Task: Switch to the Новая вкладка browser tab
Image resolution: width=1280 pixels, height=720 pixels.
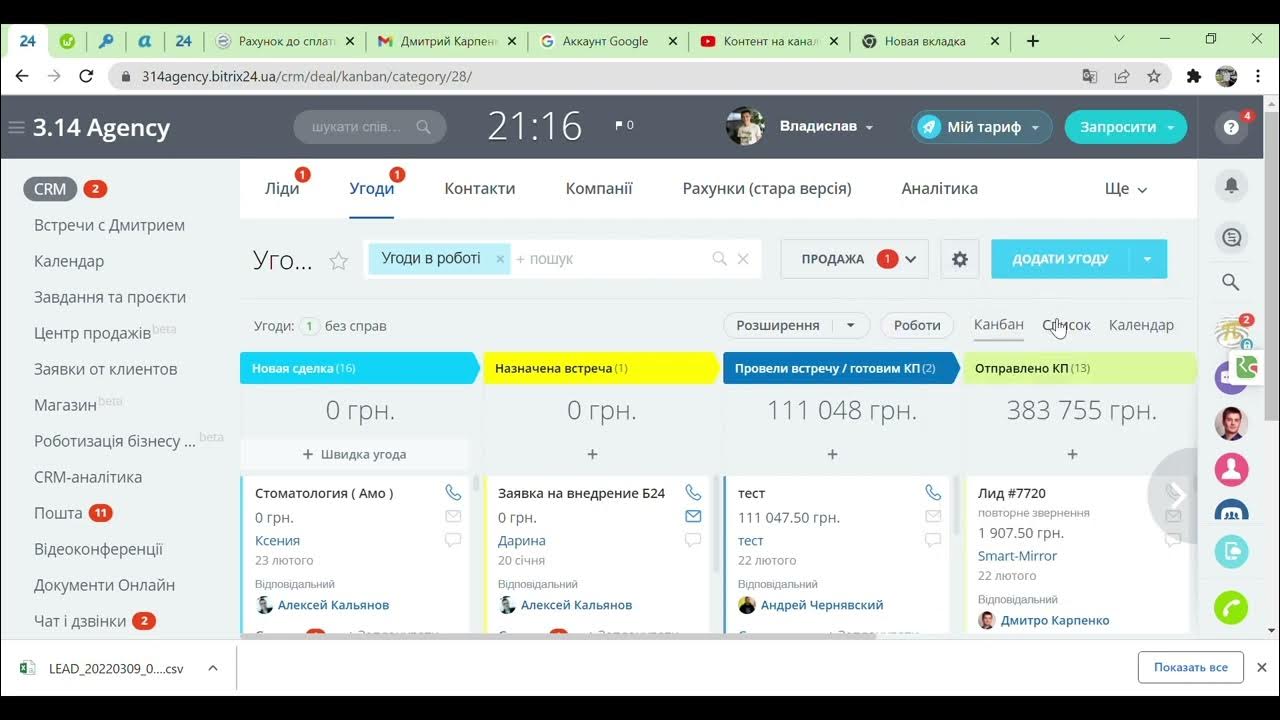Action: (x=925, y=41)
